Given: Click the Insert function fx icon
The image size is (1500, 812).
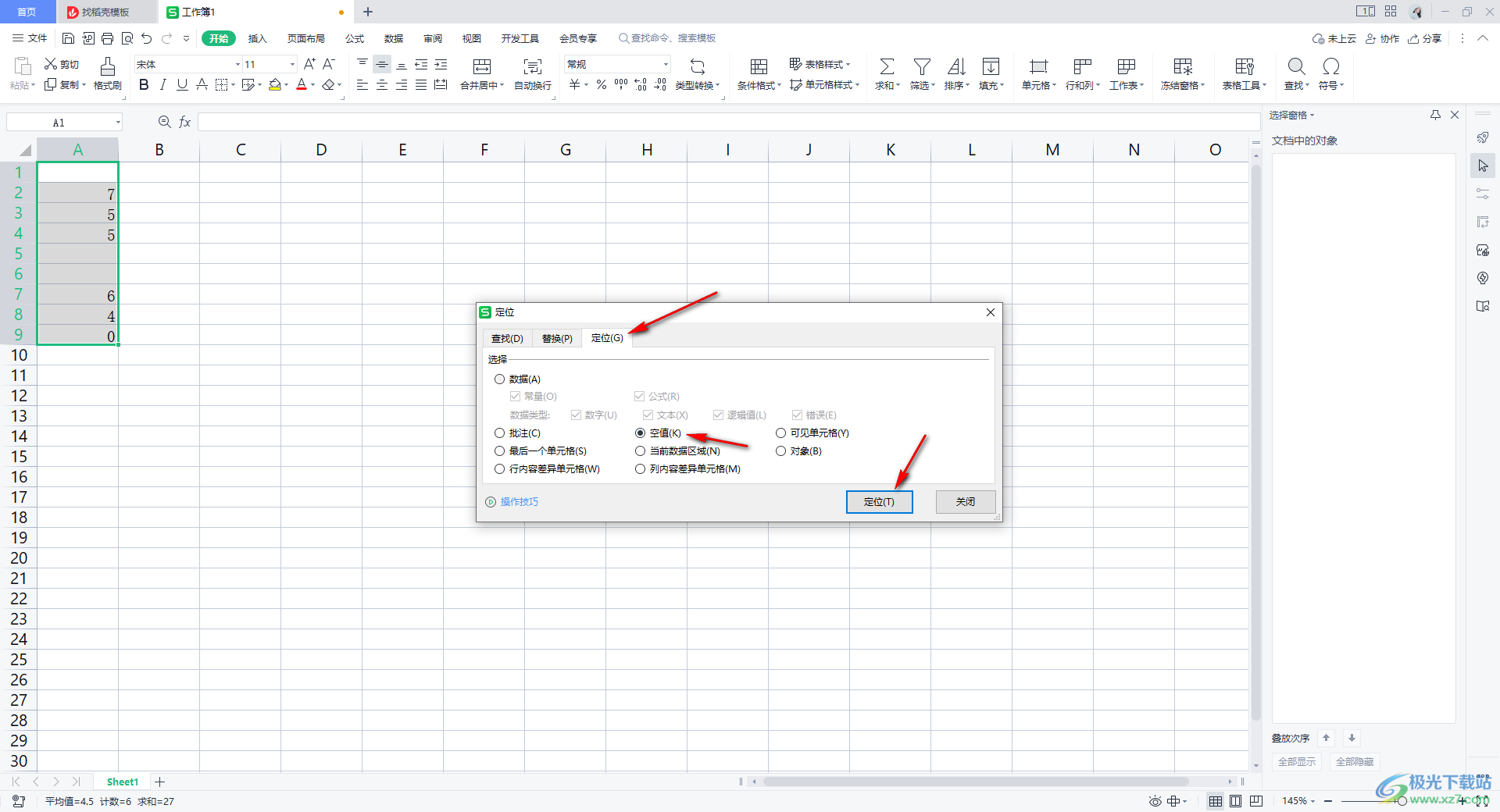Looking at the screenshot, I should pos(185,122).
